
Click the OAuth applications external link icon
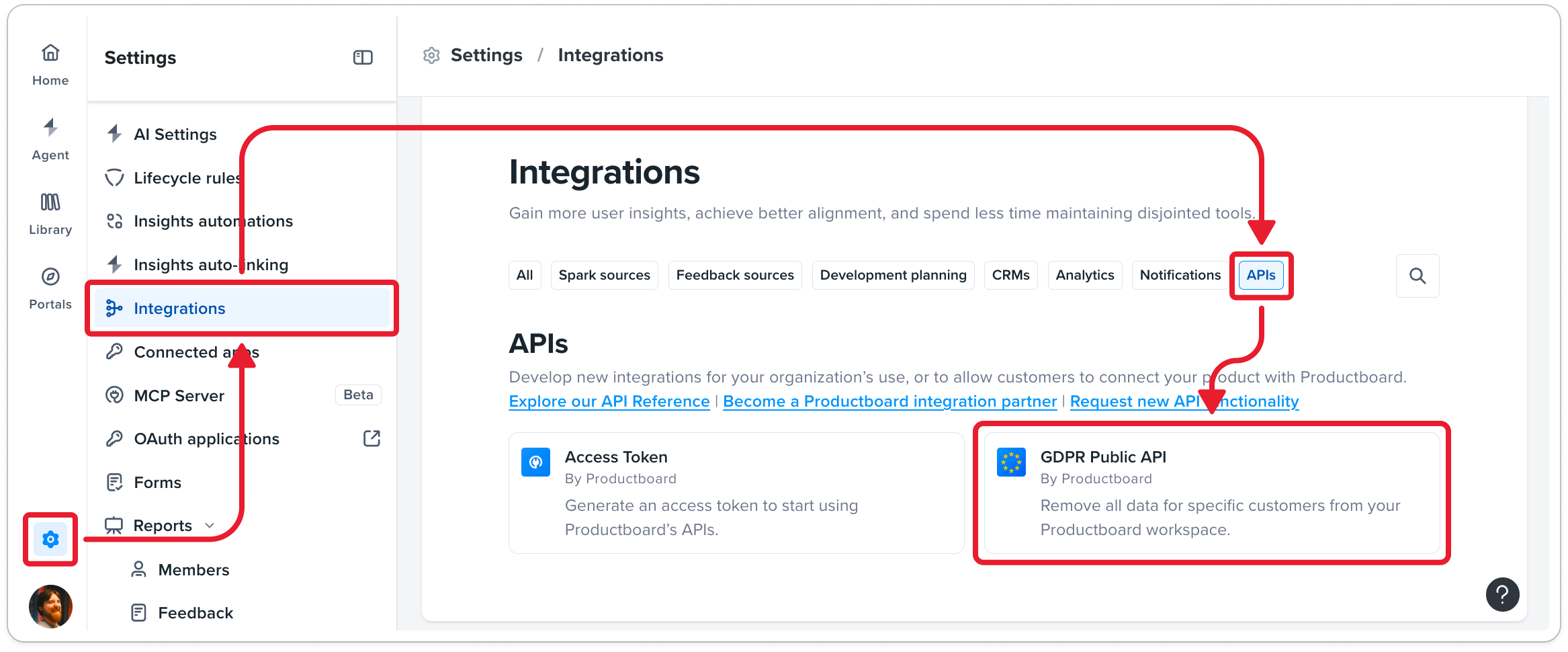[372, 439]
